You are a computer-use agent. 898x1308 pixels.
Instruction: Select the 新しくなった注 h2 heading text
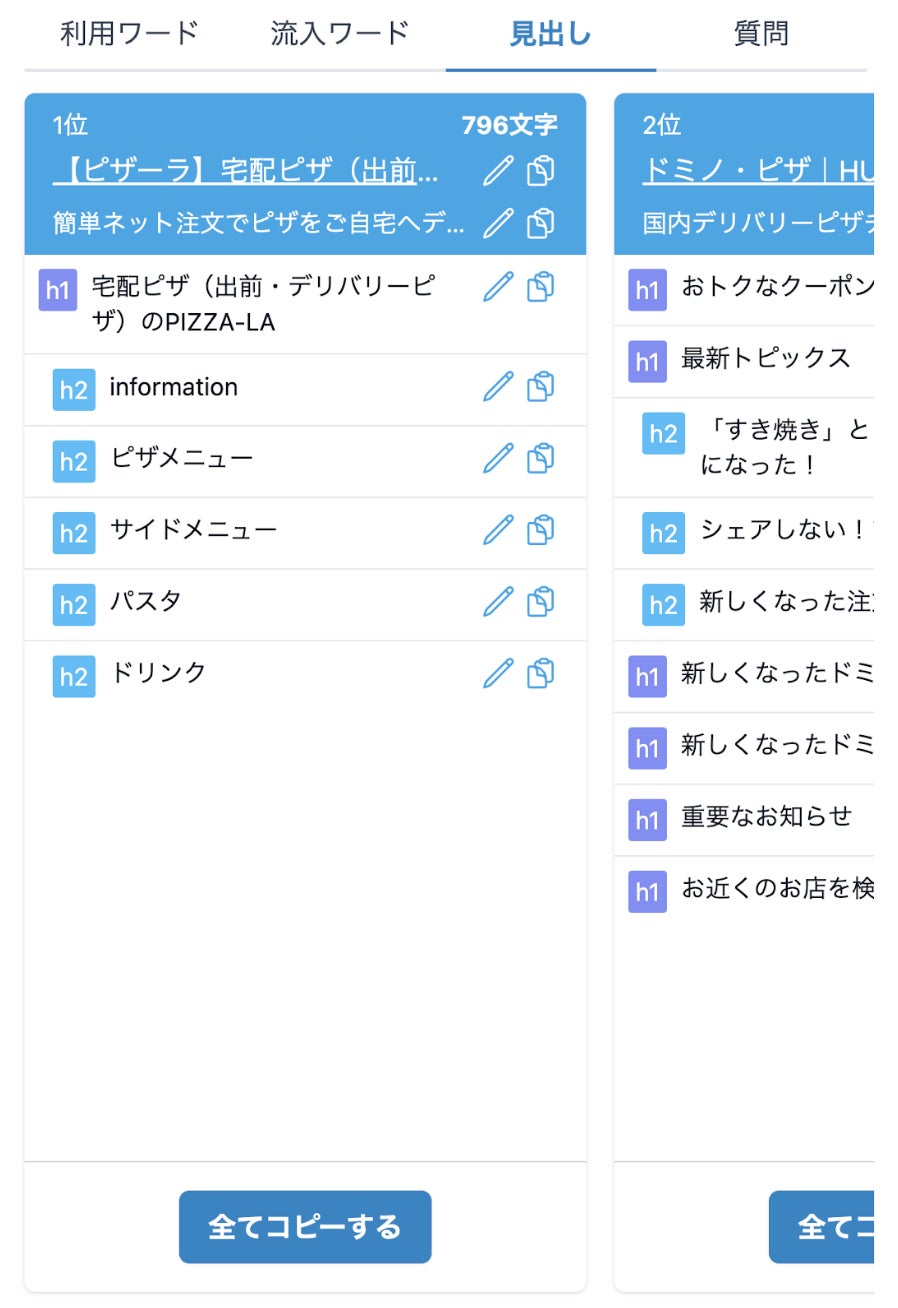click(786, 602)
